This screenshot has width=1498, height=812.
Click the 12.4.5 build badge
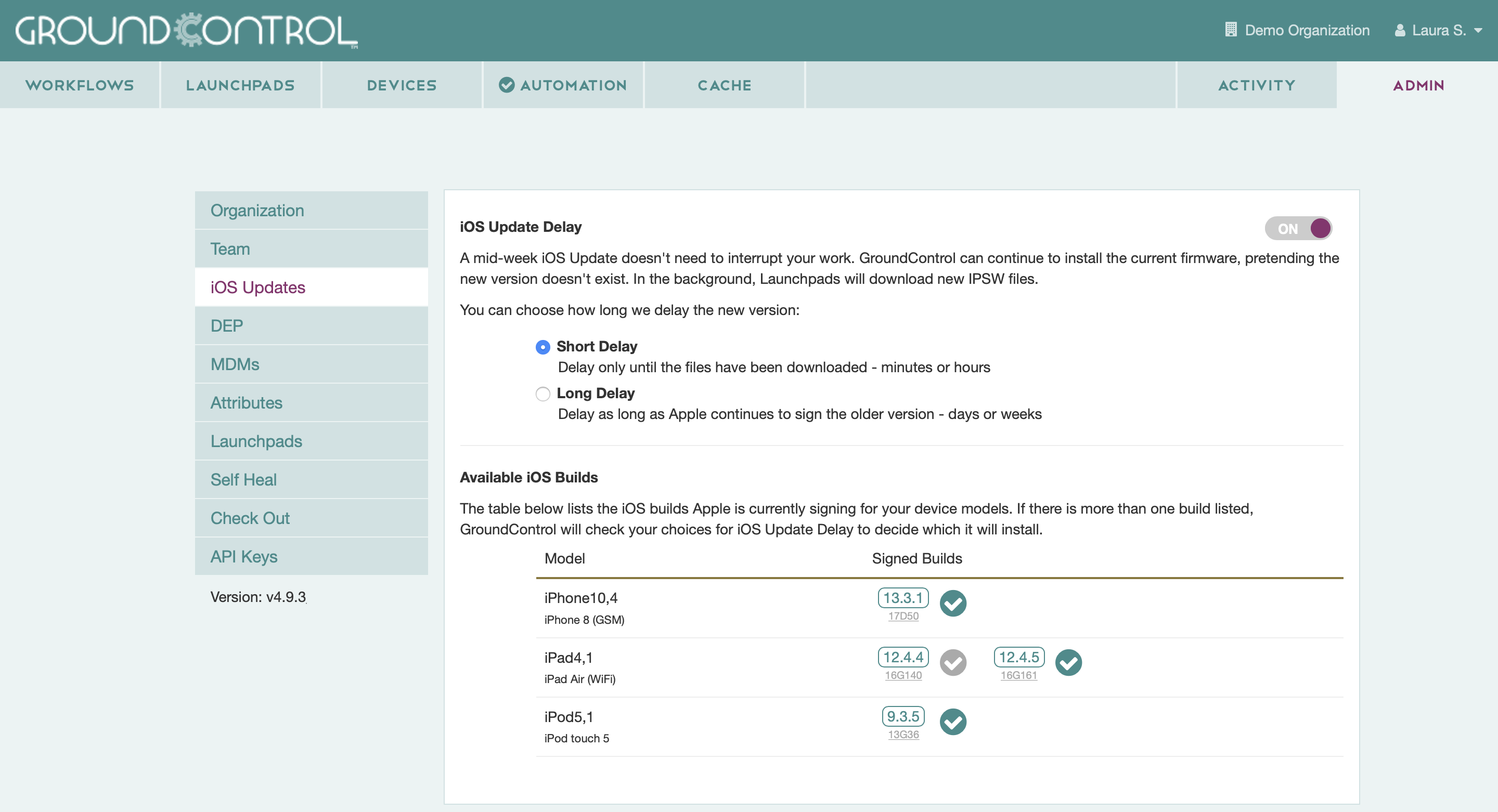[x=1019, y=657]
